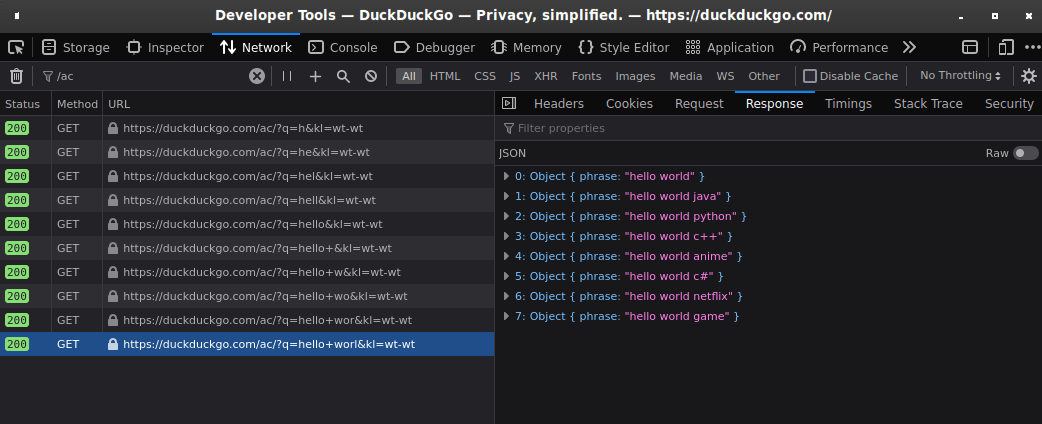Filter requests by Other
The image size is (1042, 424).
tap(764, 76)
